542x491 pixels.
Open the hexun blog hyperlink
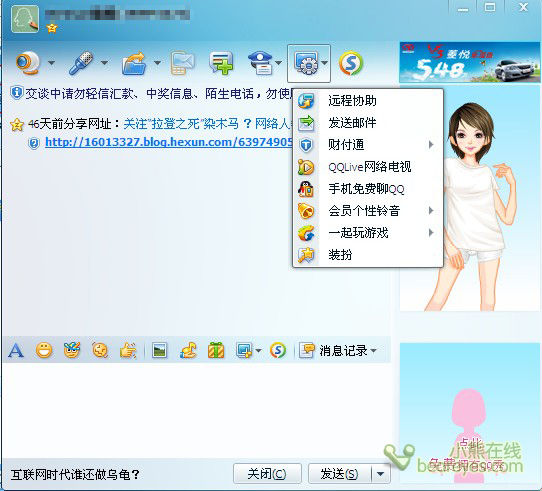[169, 142]
